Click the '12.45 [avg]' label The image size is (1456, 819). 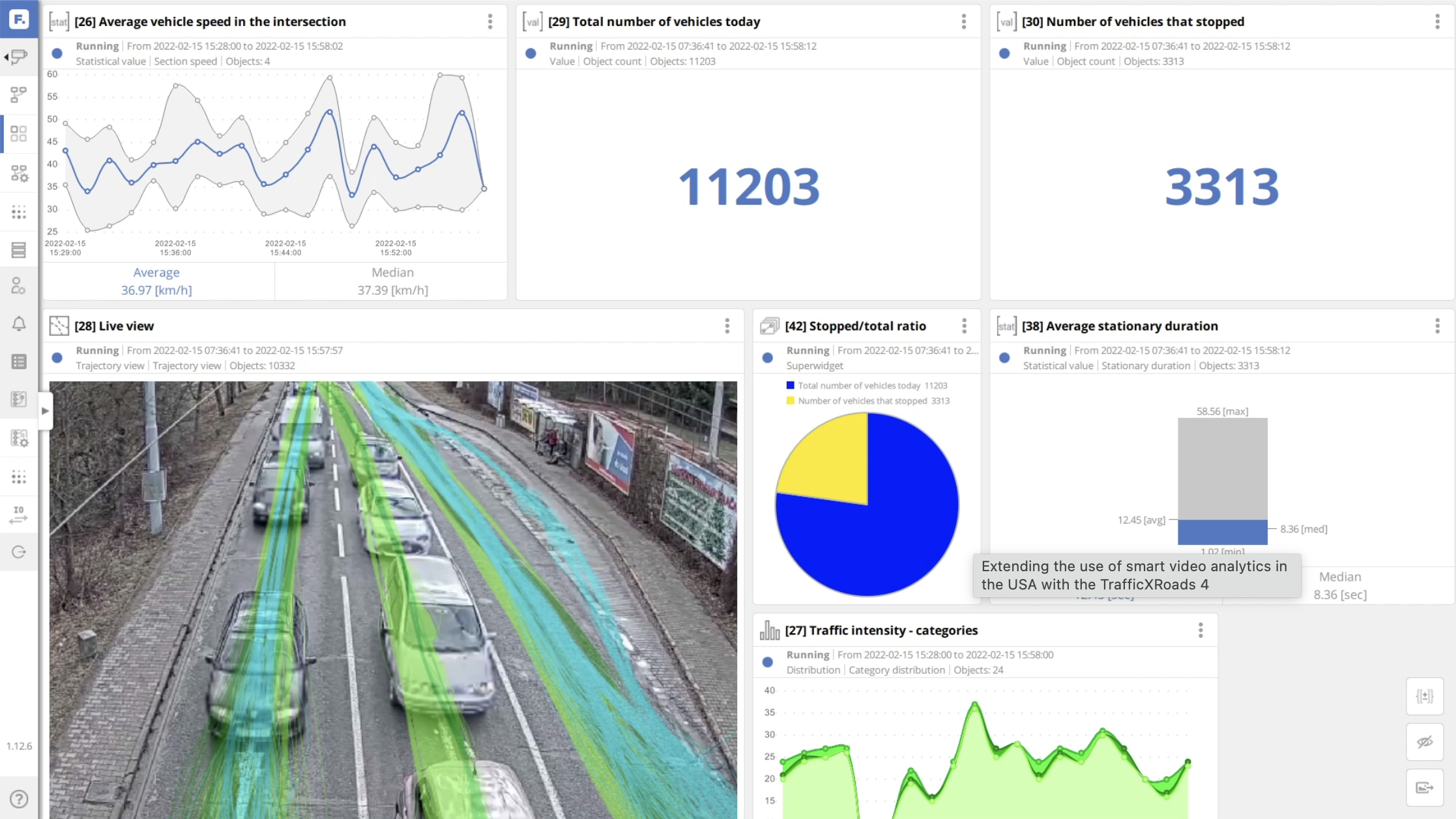pyautogui.click(x=1141, y=520)
